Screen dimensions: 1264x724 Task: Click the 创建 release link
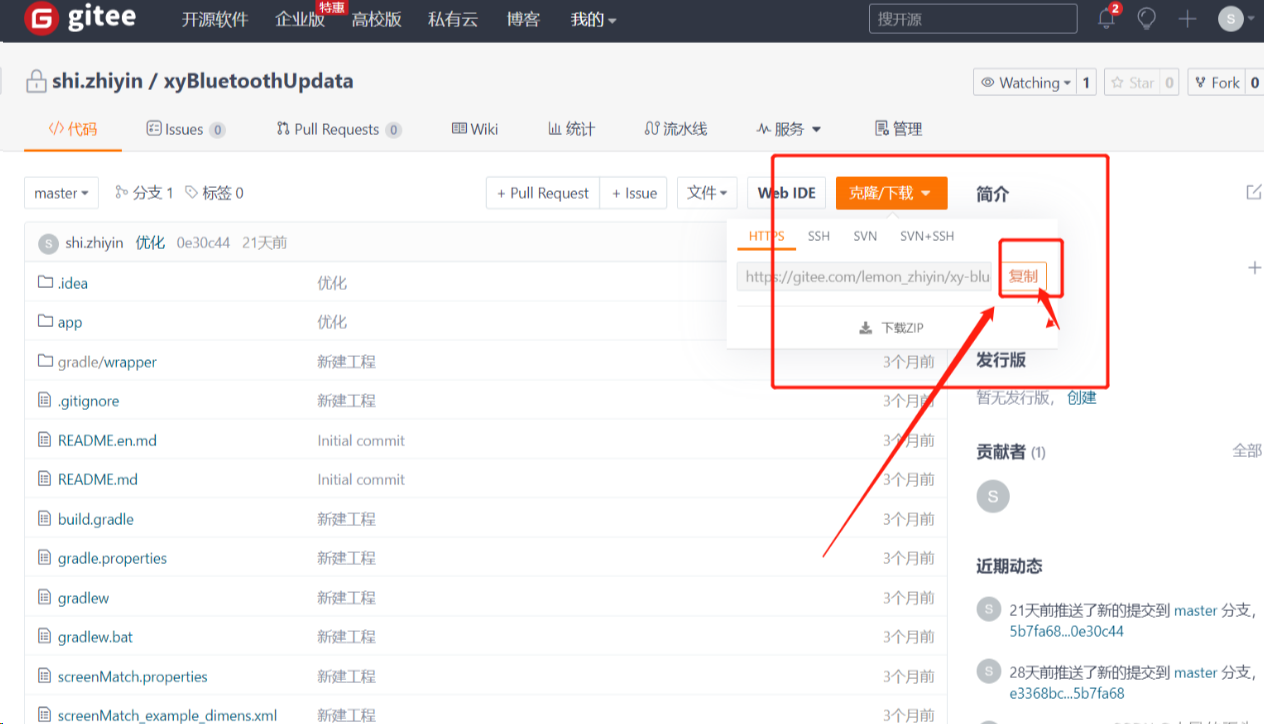pos(1081,398)
